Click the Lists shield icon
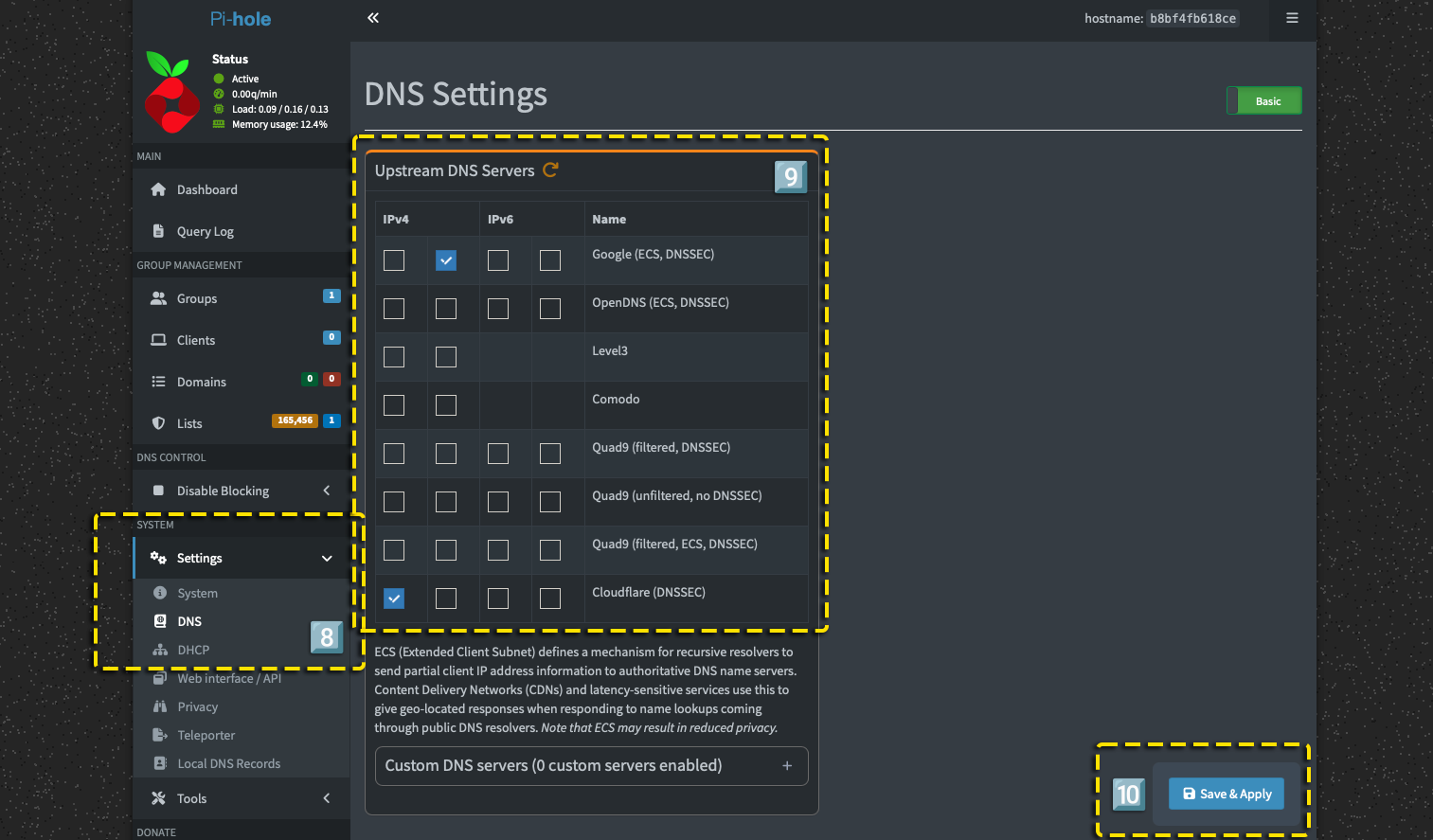The image size is (1433, 840). (158, 423)
